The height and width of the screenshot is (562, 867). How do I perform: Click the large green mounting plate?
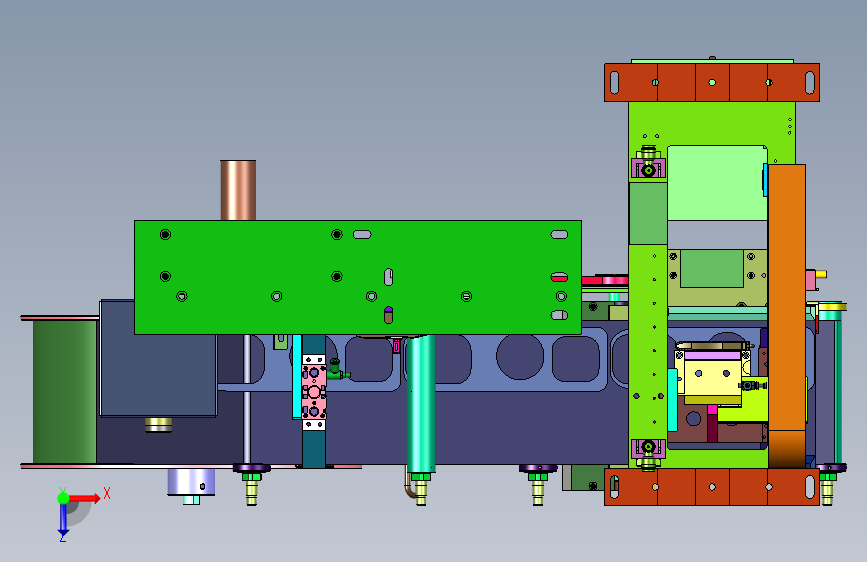point(358,277)
